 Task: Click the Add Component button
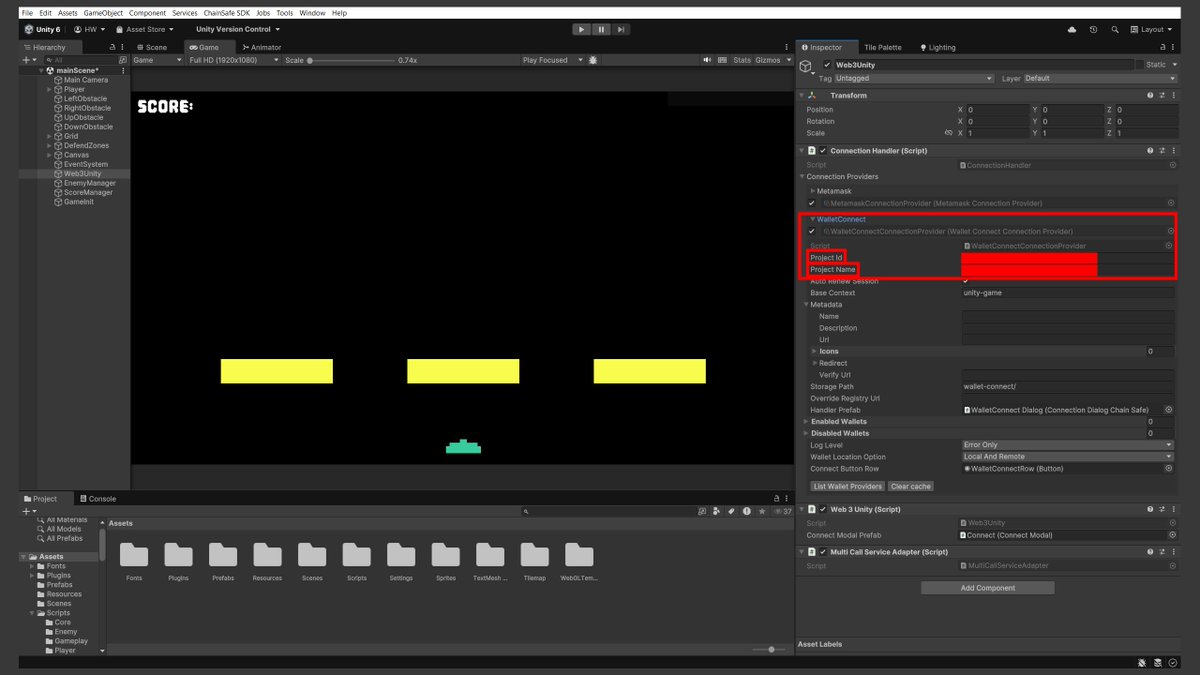(x=988, y=588)
